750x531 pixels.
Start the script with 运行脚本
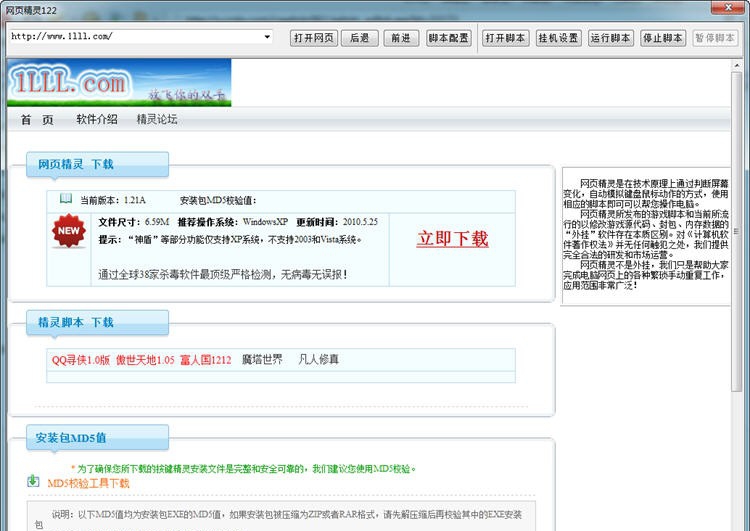click(x=610, y=38)
